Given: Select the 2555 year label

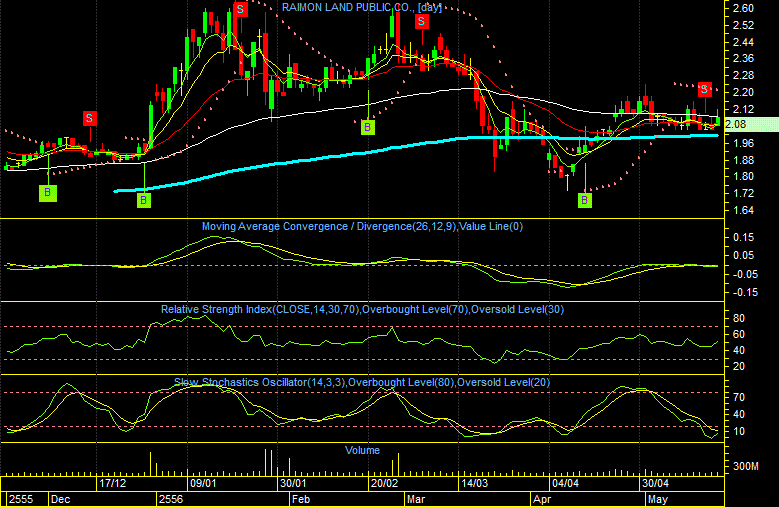Looking at the screenshot, I should (21, 499).
